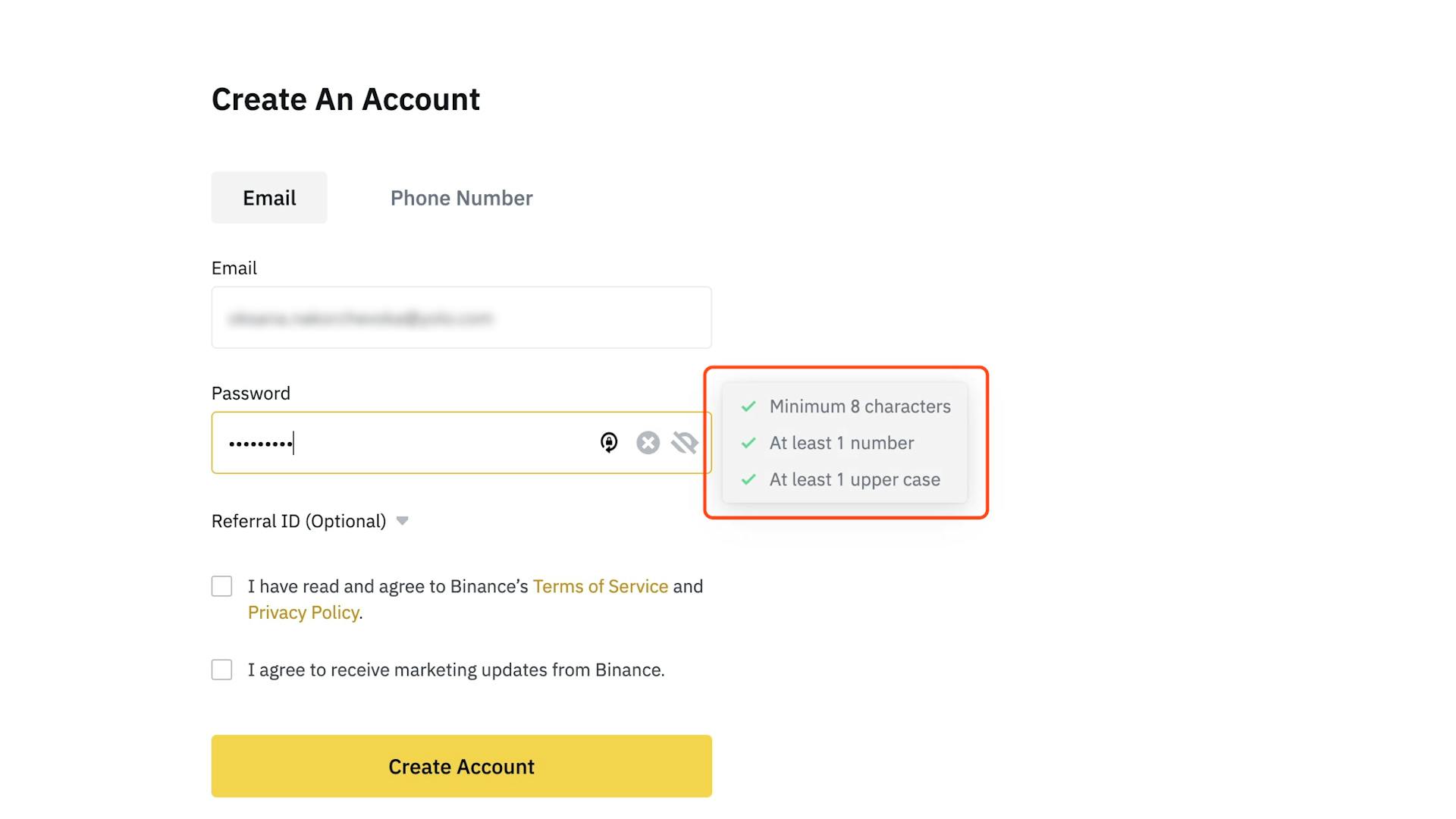Click the green checkmark beside Minimum 8 characters
This screenshot has height=819, width=1456.
(748, 406)
